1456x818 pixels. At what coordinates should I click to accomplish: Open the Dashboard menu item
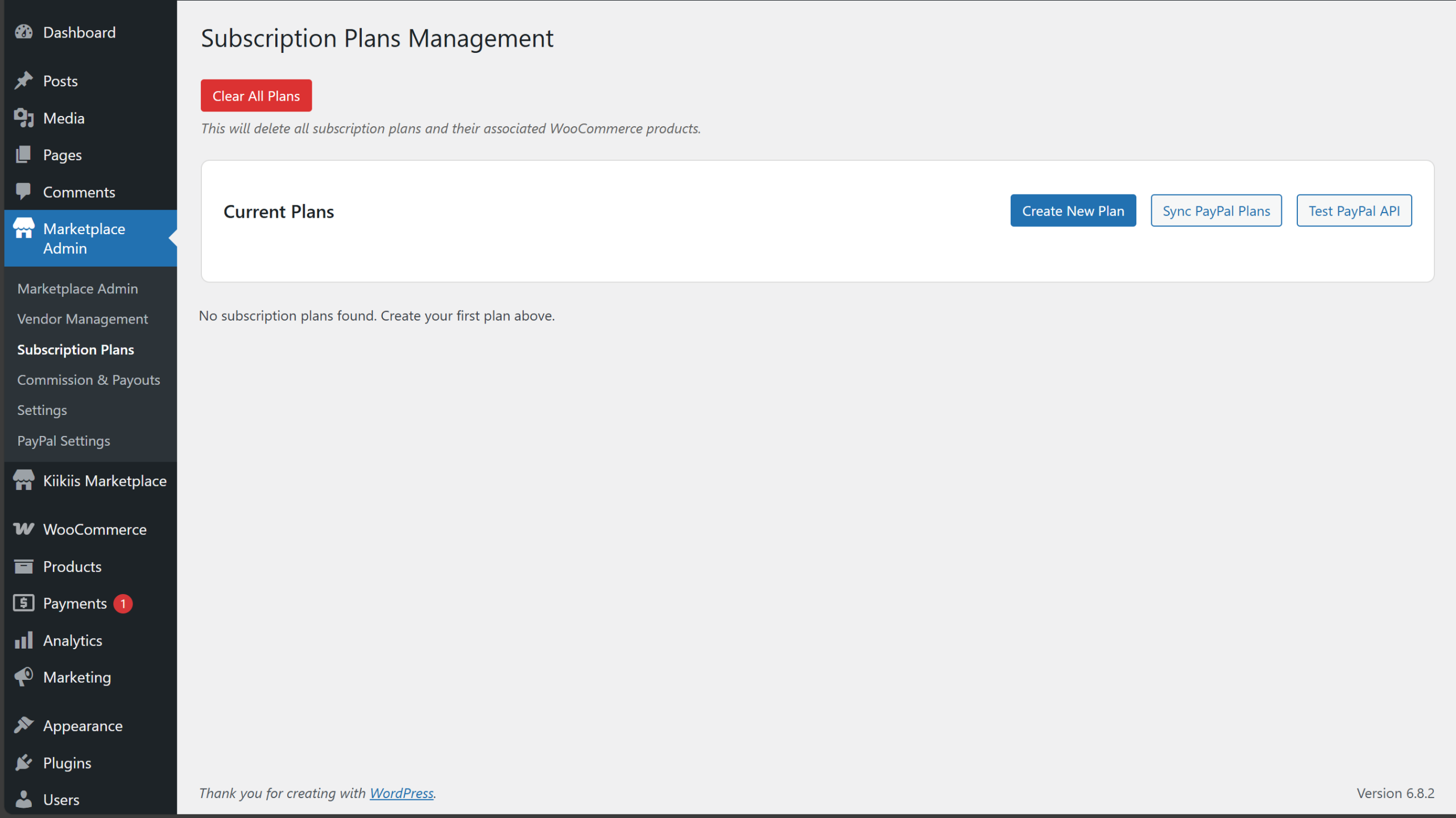pyautogui.click(x=79, y=32)
